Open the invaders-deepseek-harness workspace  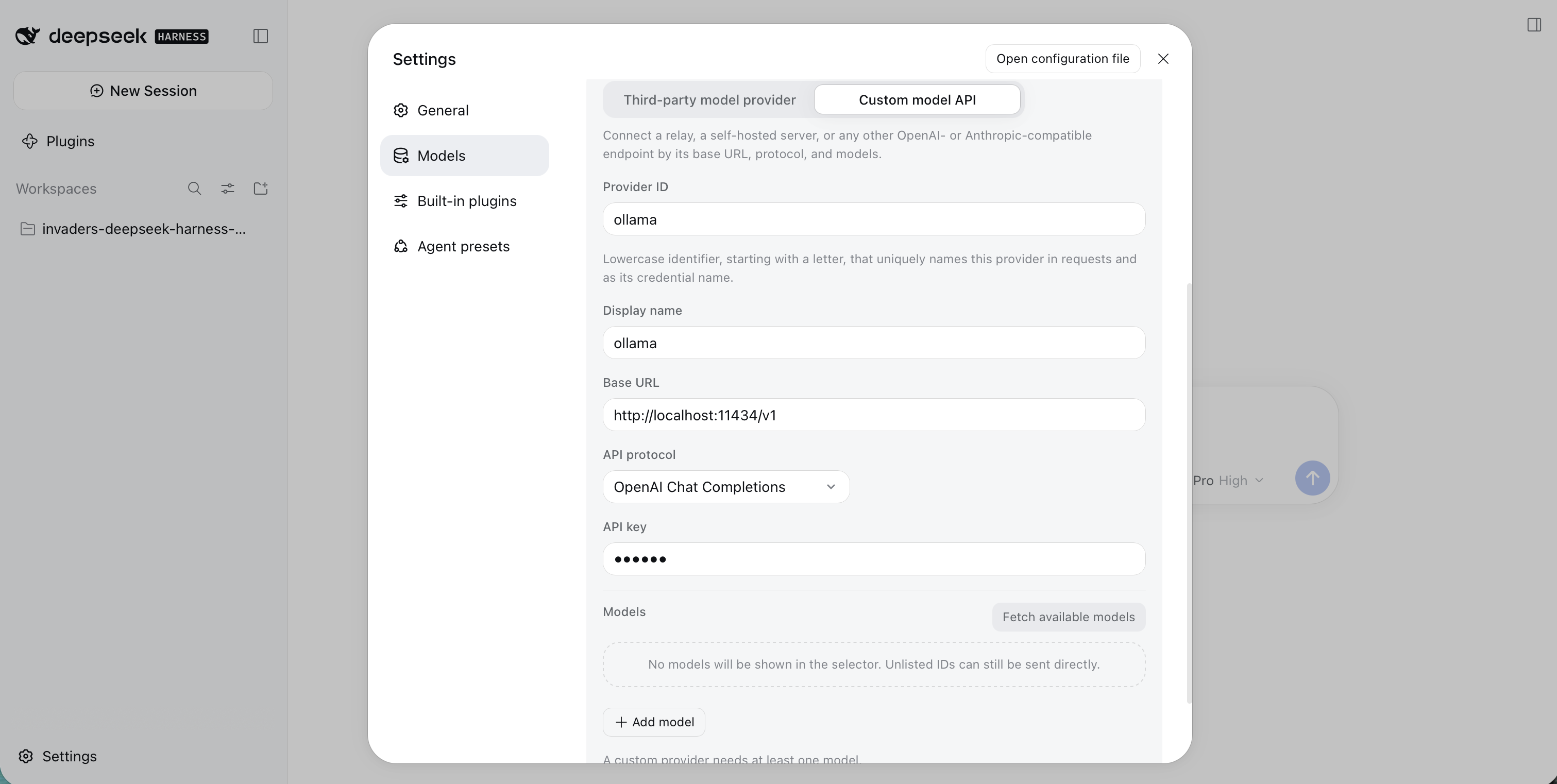[x=143, y=229]
